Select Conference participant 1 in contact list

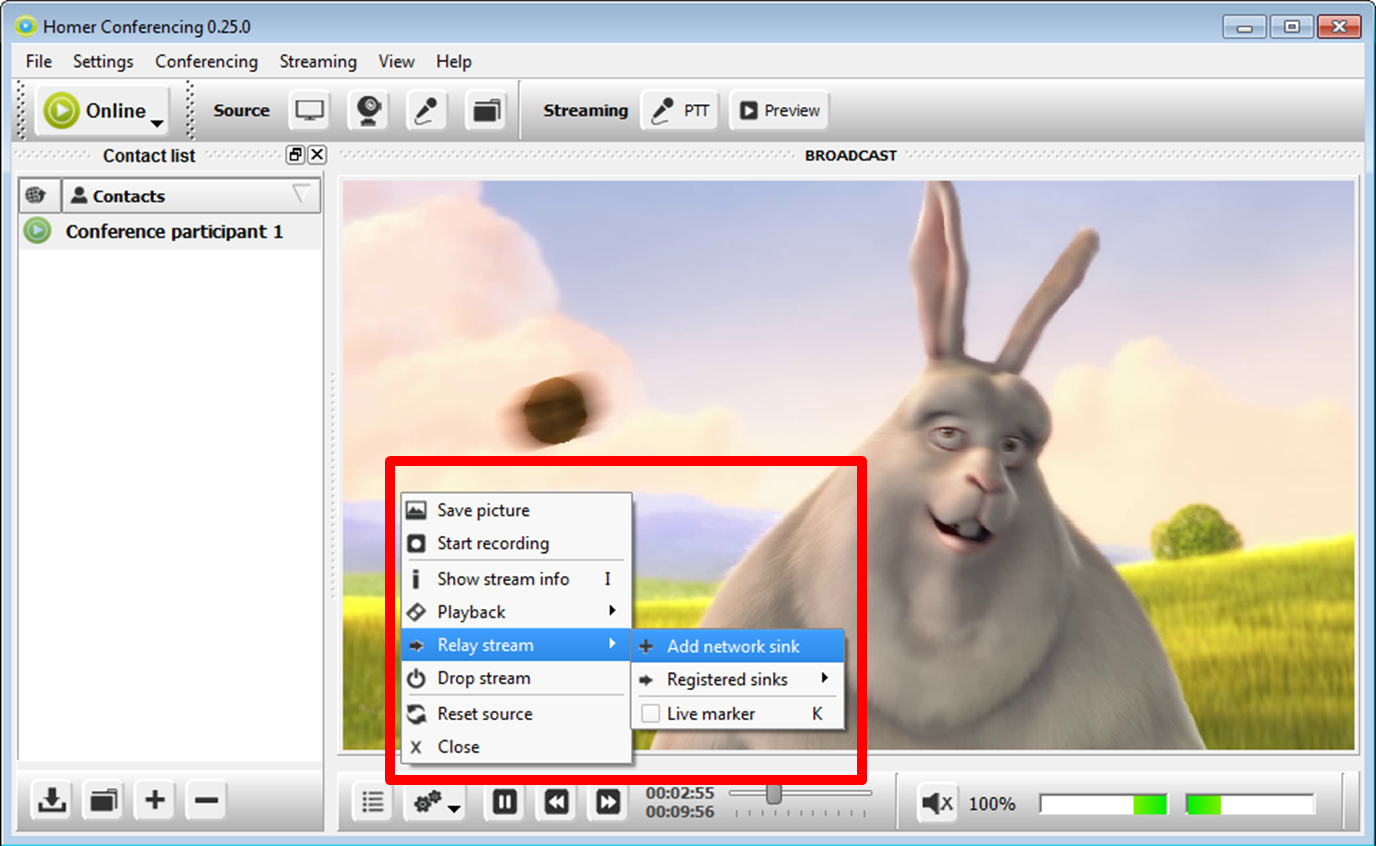[x=173, y=232]
